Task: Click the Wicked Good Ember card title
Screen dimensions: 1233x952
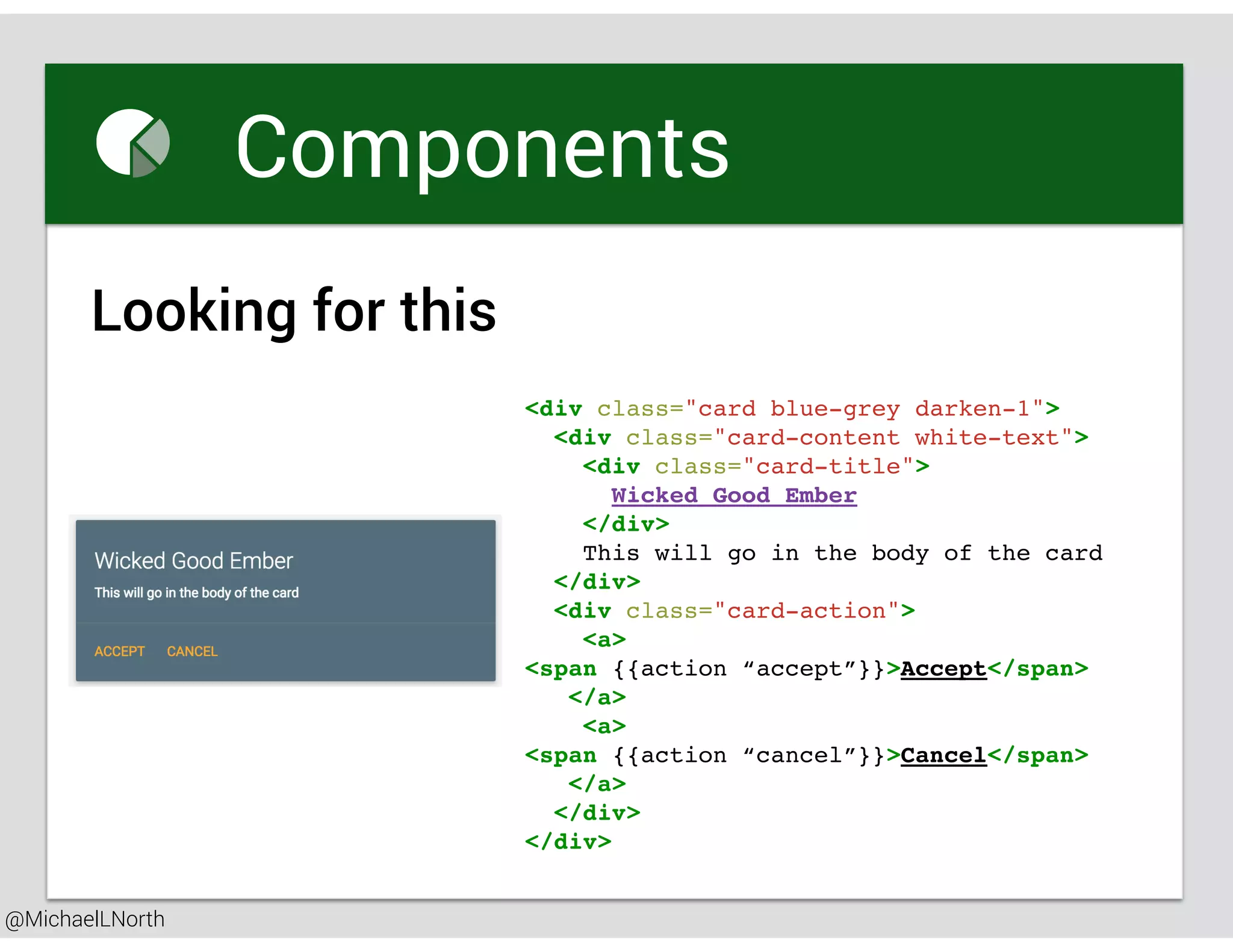Action: pos(193,561)
